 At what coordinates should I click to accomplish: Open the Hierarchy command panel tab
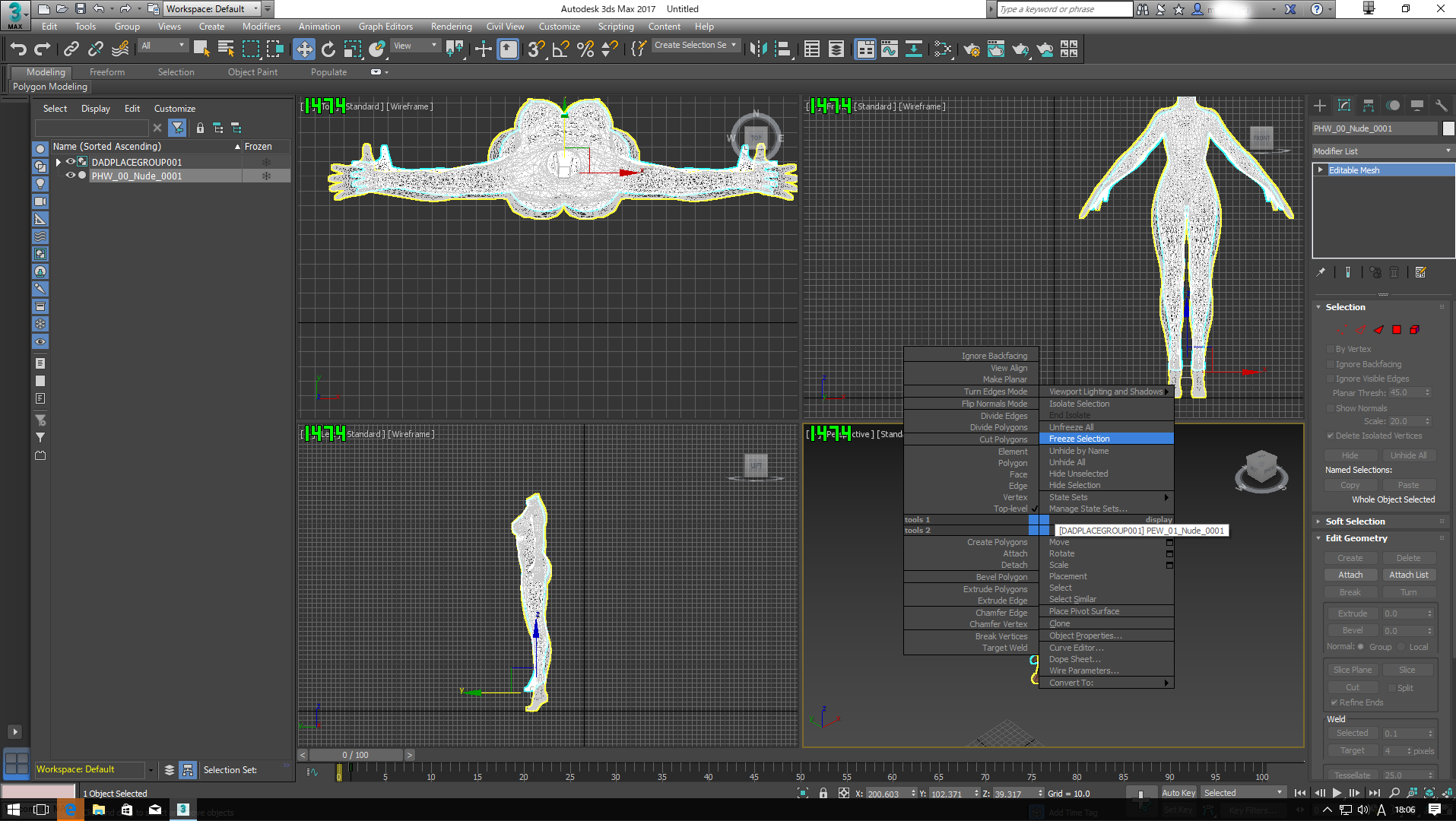click(x=1369, y=106)
